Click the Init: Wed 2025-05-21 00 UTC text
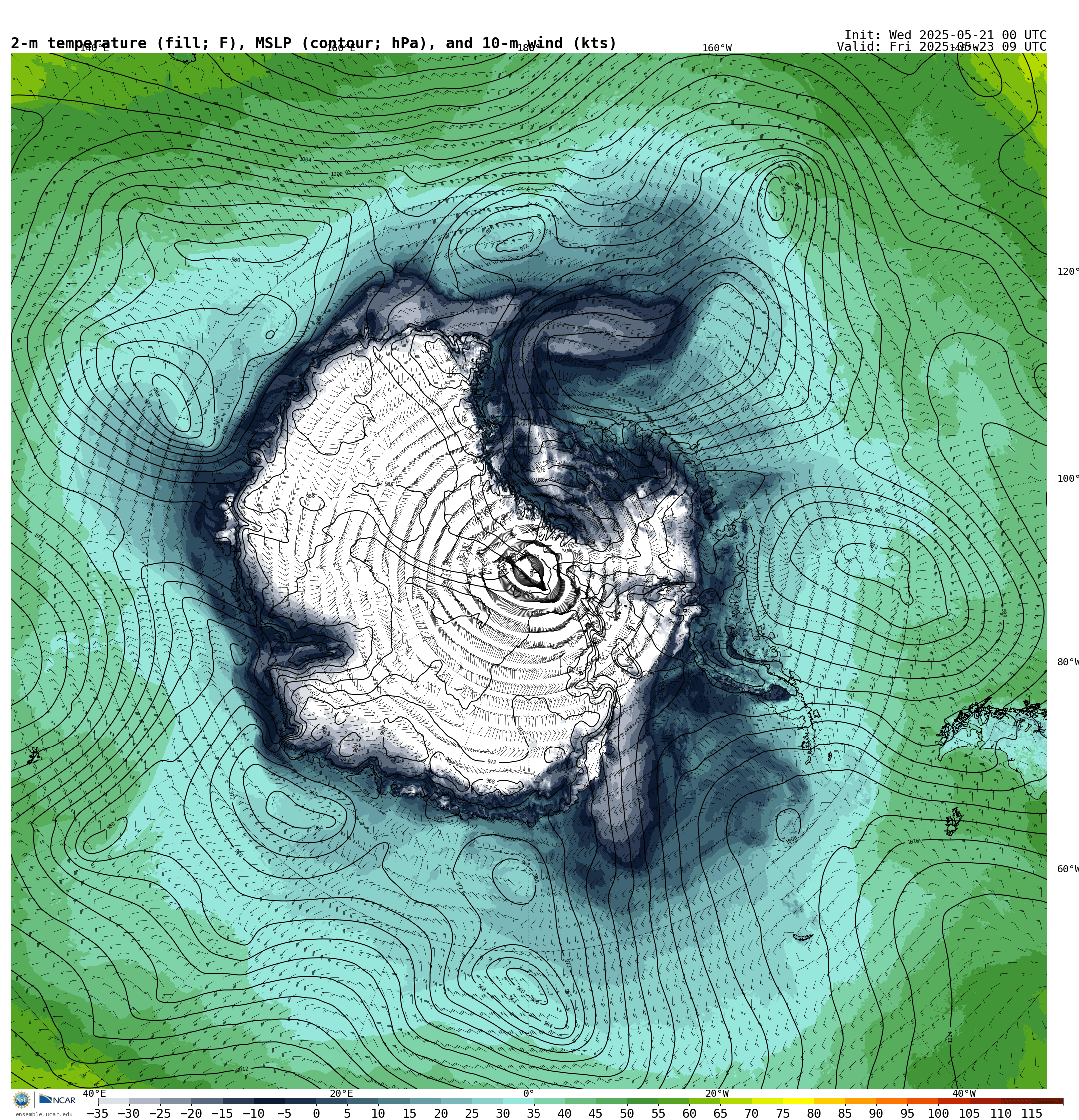The height and width of the screenshot is (1120, 1079). point(945,35)
